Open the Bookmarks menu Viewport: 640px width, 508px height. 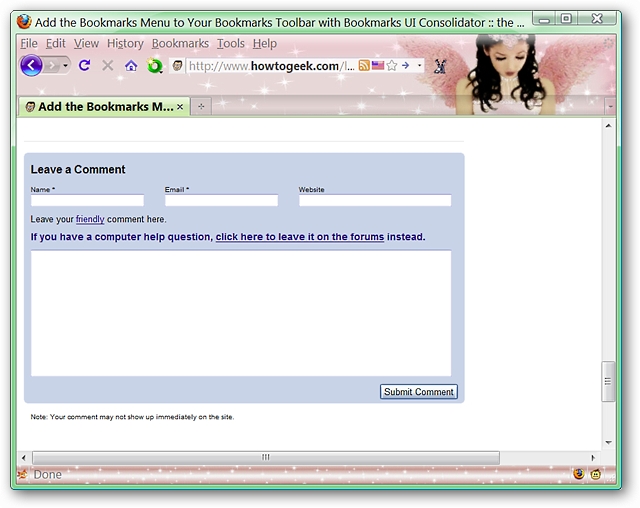(x=180, y=44)
